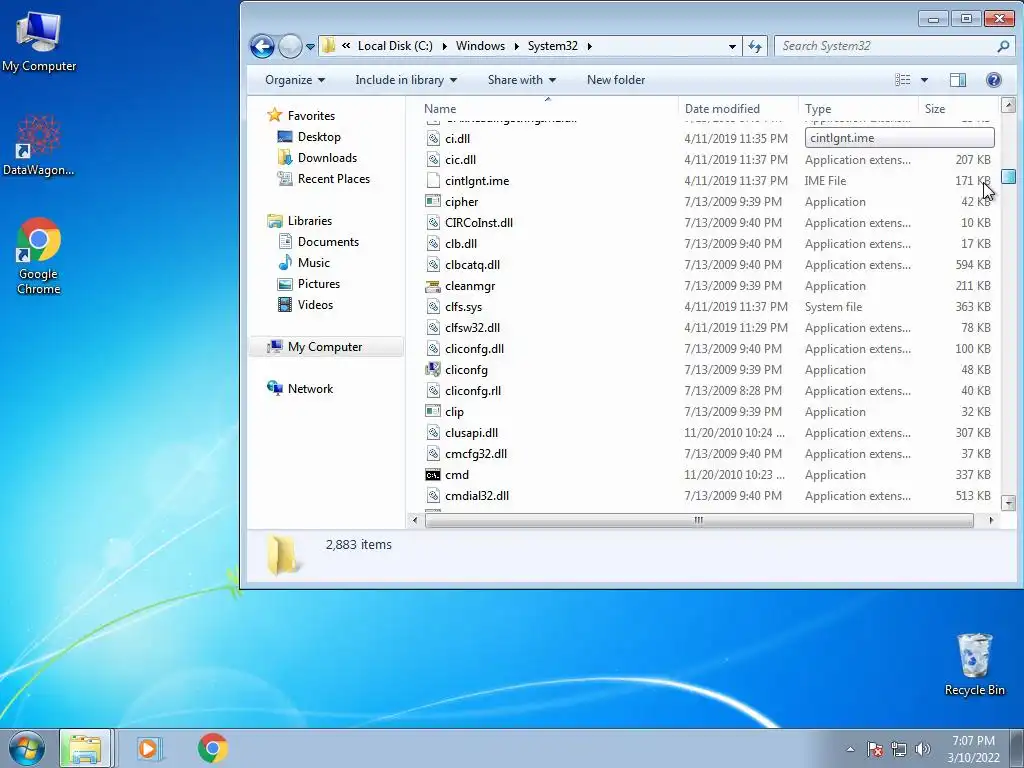
Task: Click the volume speaker tray icon
Action: pyautogui.click(x=923, y=749)
